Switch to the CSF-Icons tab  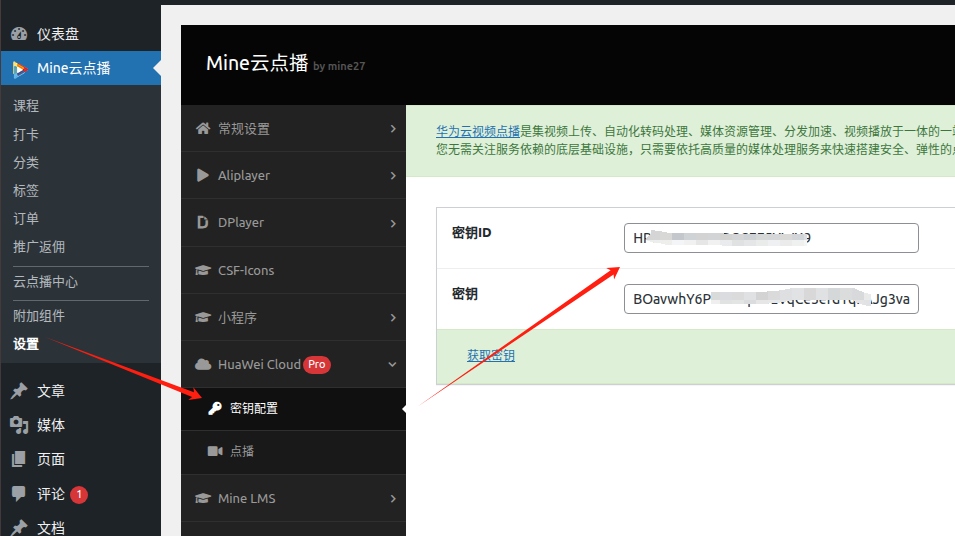click(294, 270)
